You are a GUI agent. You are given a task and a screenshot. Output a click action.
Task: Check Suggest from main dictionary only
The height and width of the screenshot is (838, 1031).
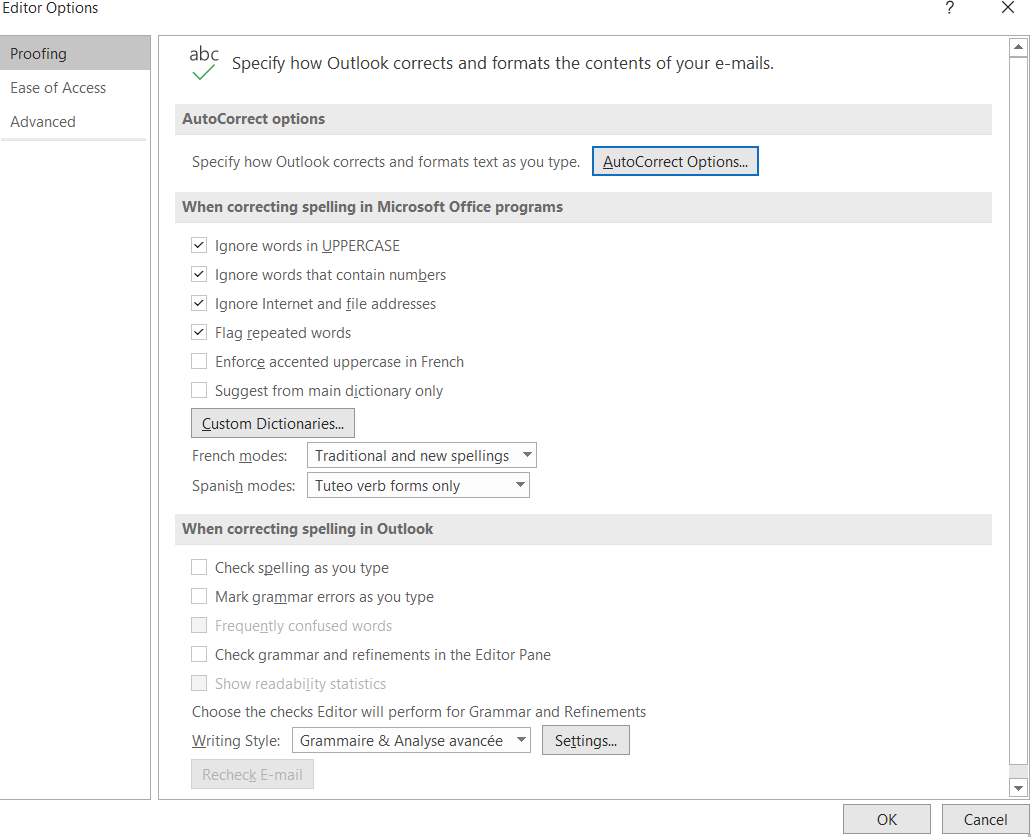pos(199,391)
